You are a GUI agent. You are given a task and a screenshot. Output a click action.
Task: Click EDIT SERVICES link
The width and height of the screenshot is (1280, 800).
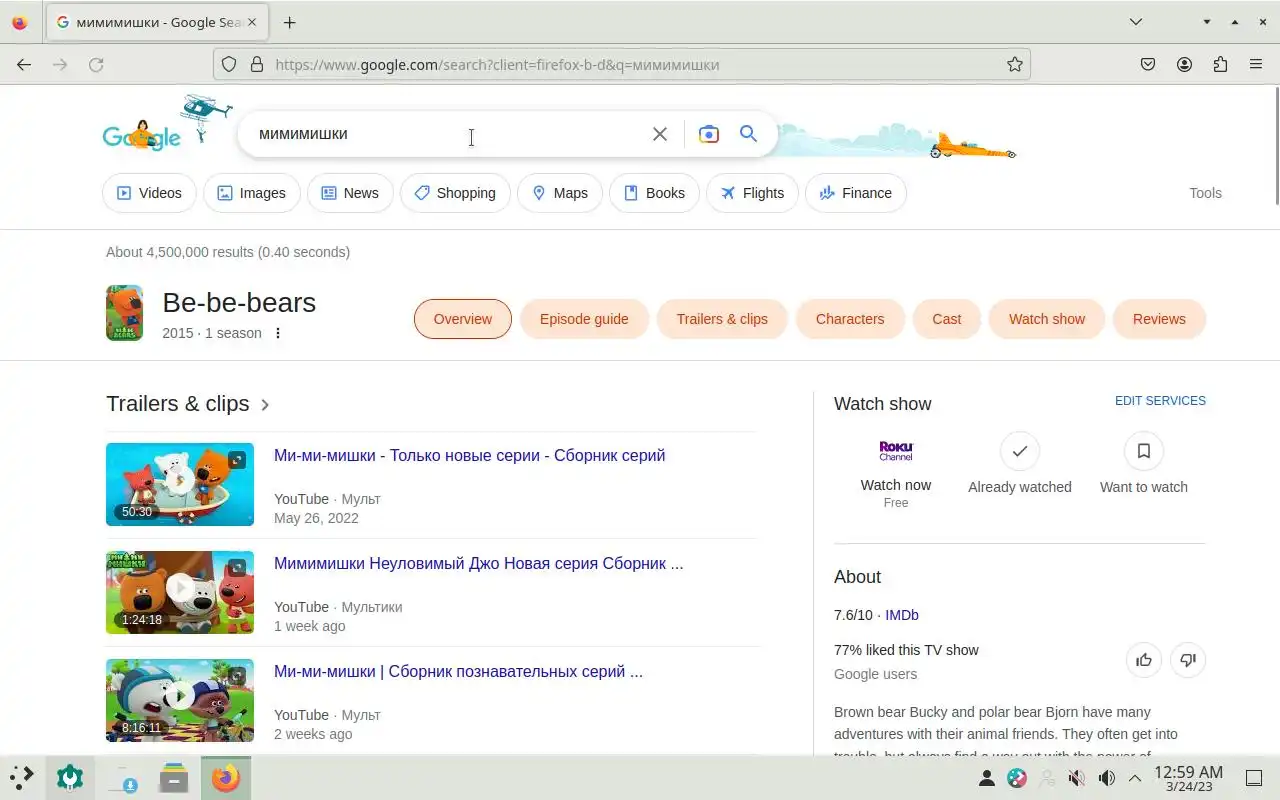pyautogui.click(x=1160, y=401)
